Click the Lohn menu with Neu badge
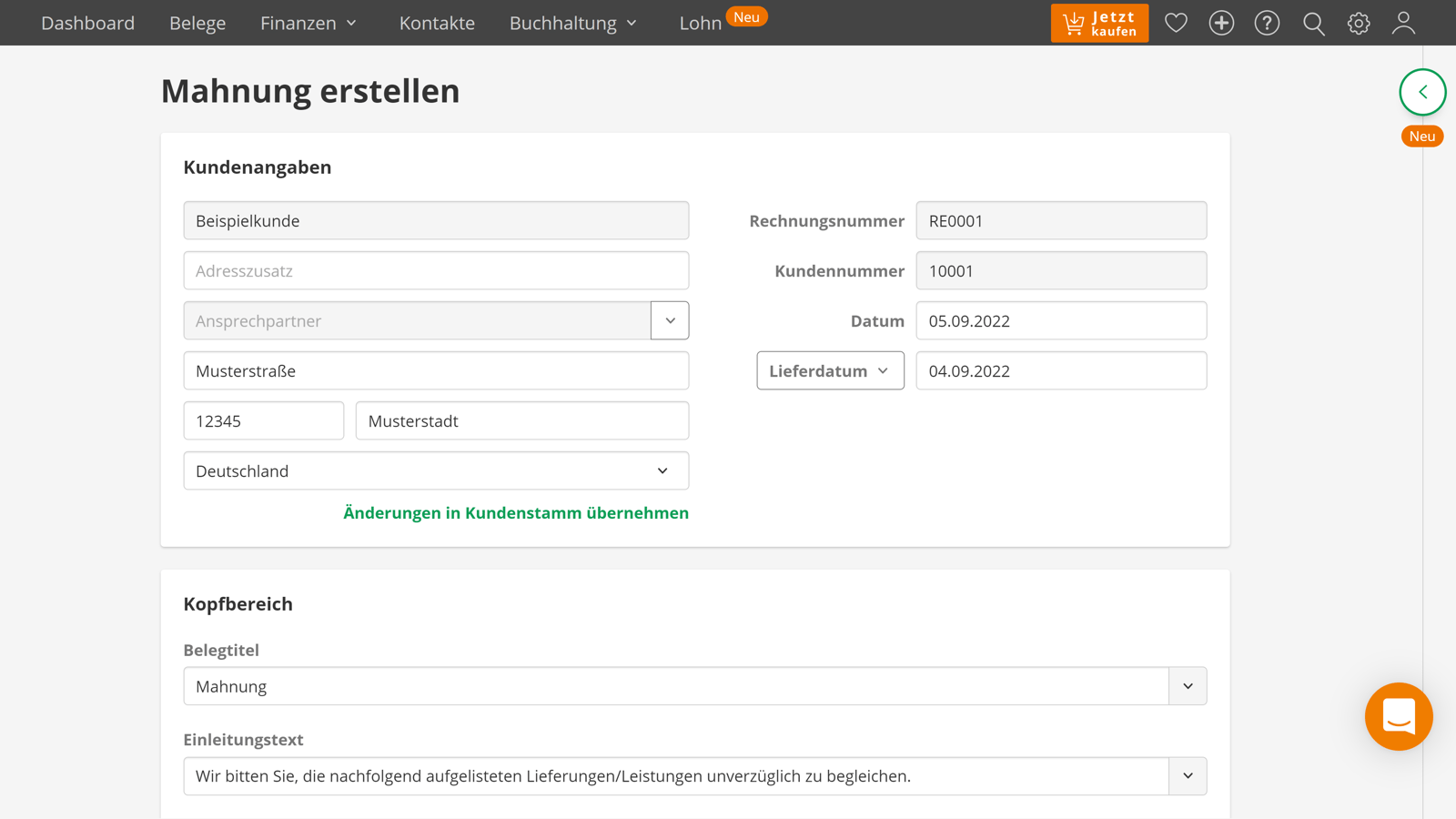1456x819 pixels. click(701, 23)
